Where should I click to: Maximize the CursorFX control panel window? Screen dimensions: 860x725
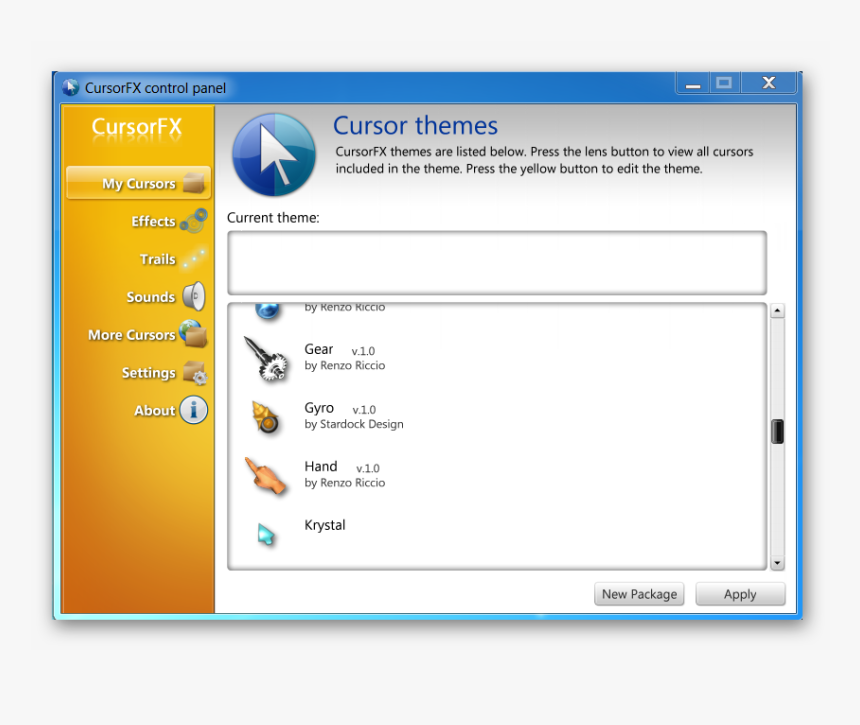[725, 83]
